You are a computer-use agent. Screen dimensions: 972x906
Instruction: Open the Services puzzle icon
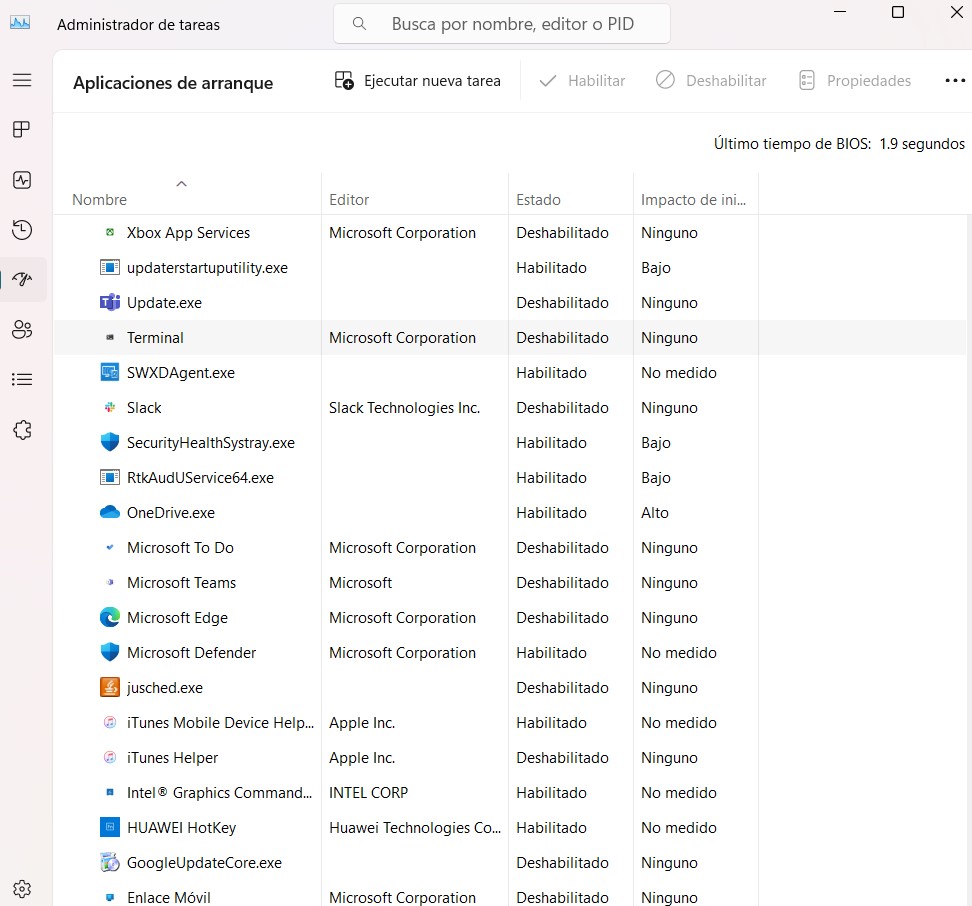pos(22,430)
